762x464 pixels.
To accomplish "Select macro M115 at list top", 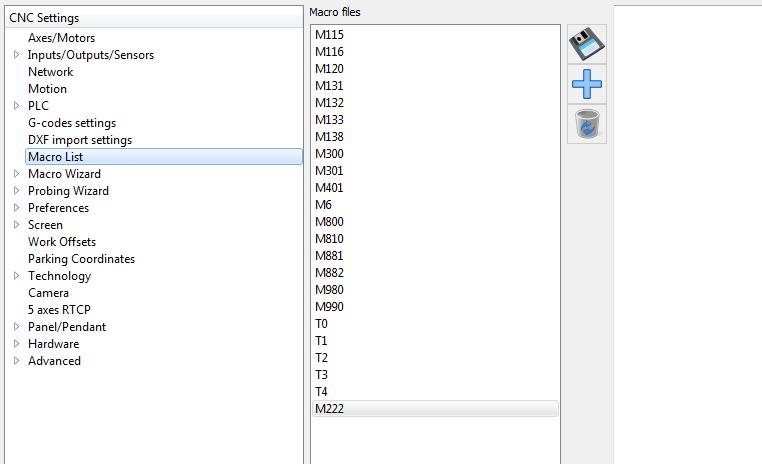I will 329,35.
